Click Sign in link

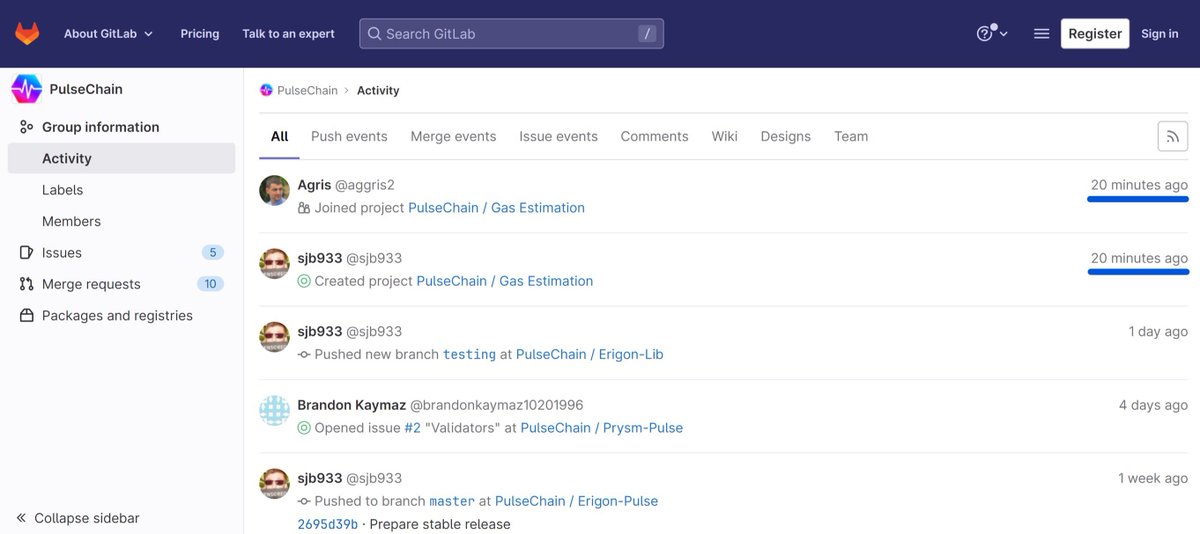click(x=1160, y=33)
